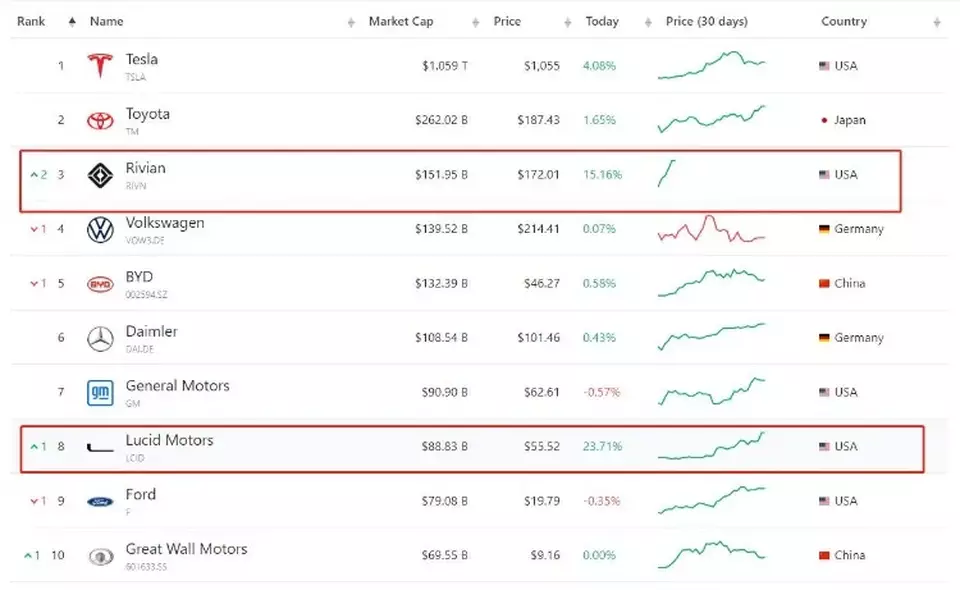Click Lucid Motors' 30-day price sparkline

(x=711, y=446)
